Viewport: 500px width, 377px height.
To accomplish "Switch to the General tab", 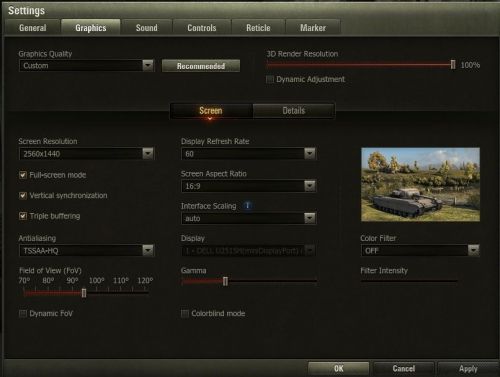I will [32, 28].
